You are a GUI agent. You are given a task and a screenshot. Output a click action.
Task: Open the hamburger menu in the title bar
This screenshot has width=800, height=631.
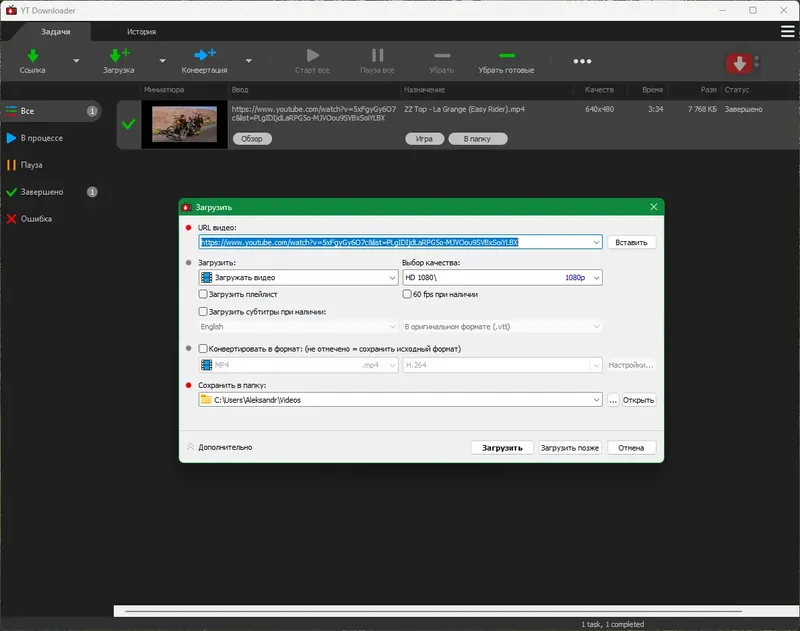click(787, 32)
